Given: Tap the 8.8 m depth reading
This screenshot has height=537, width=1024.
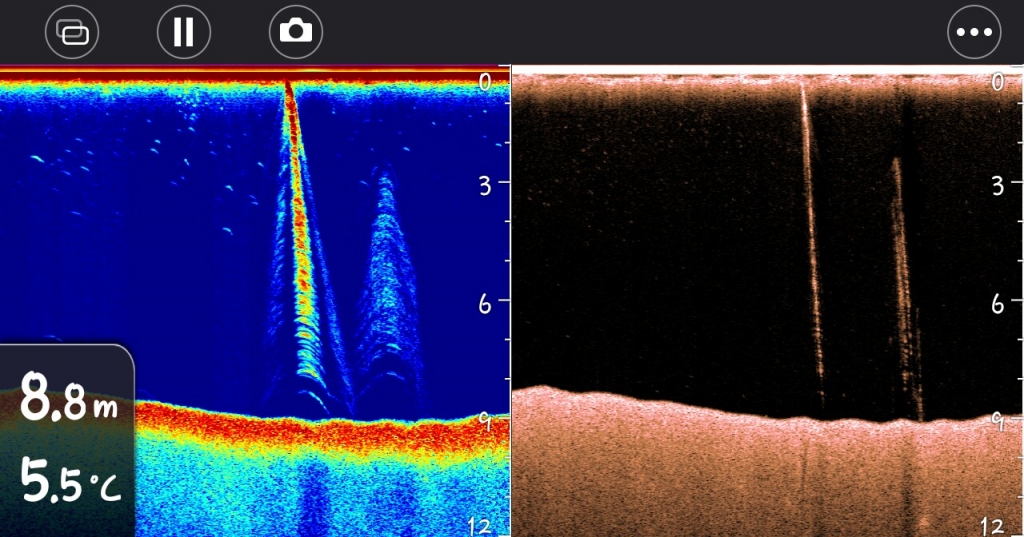Looking at the screenshot, I should [x=69, y=397].
